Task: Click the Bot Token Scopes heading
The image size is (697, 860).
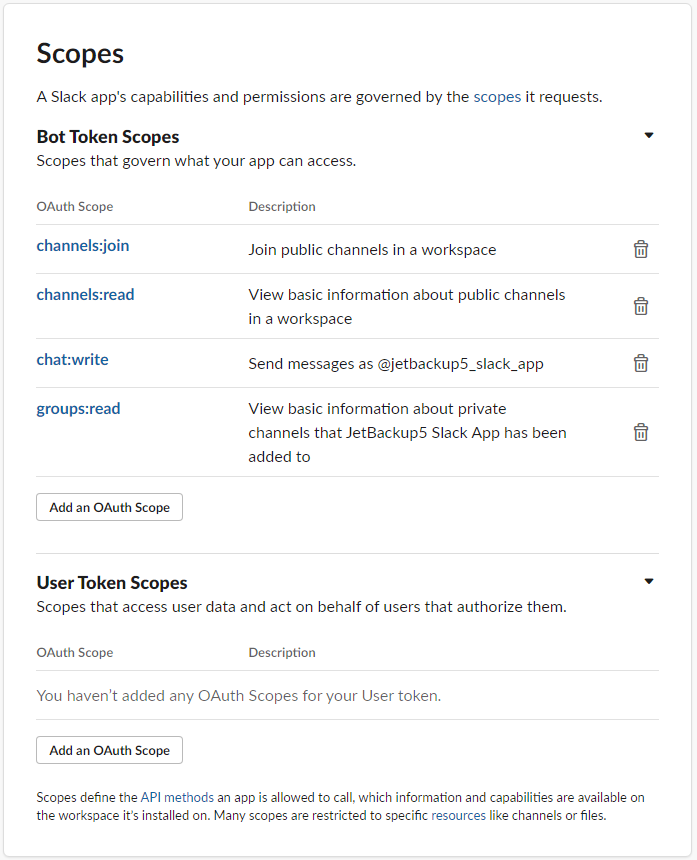Action: point(108,137)
